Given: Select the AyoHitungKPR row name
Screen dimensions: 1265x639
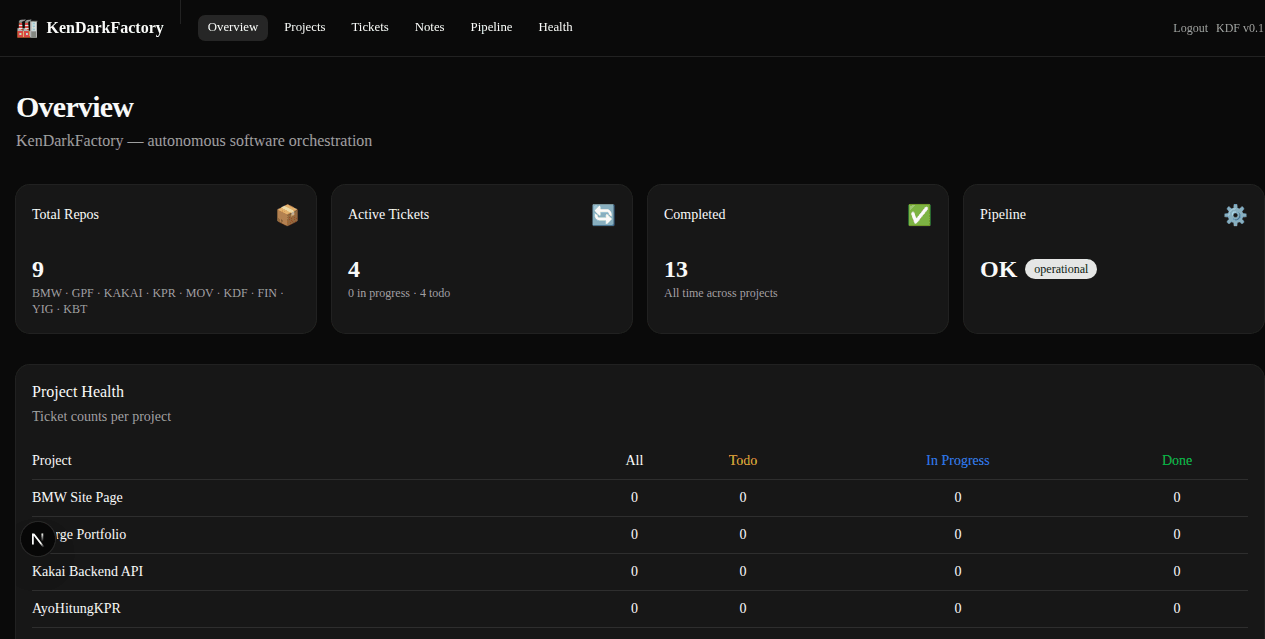Looking at the screenshot, I should (76, 608).
